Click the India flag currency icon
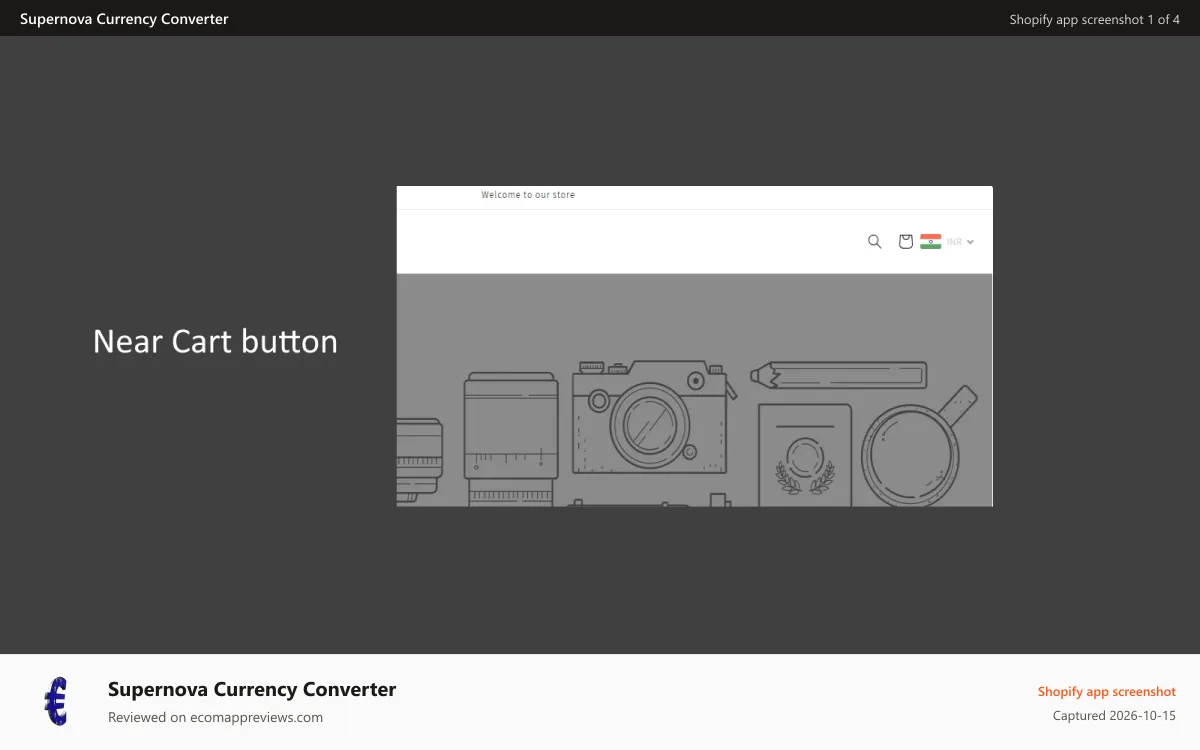Screen dimensions: 1200x750 pyautogui.click(x=931, y=241)
